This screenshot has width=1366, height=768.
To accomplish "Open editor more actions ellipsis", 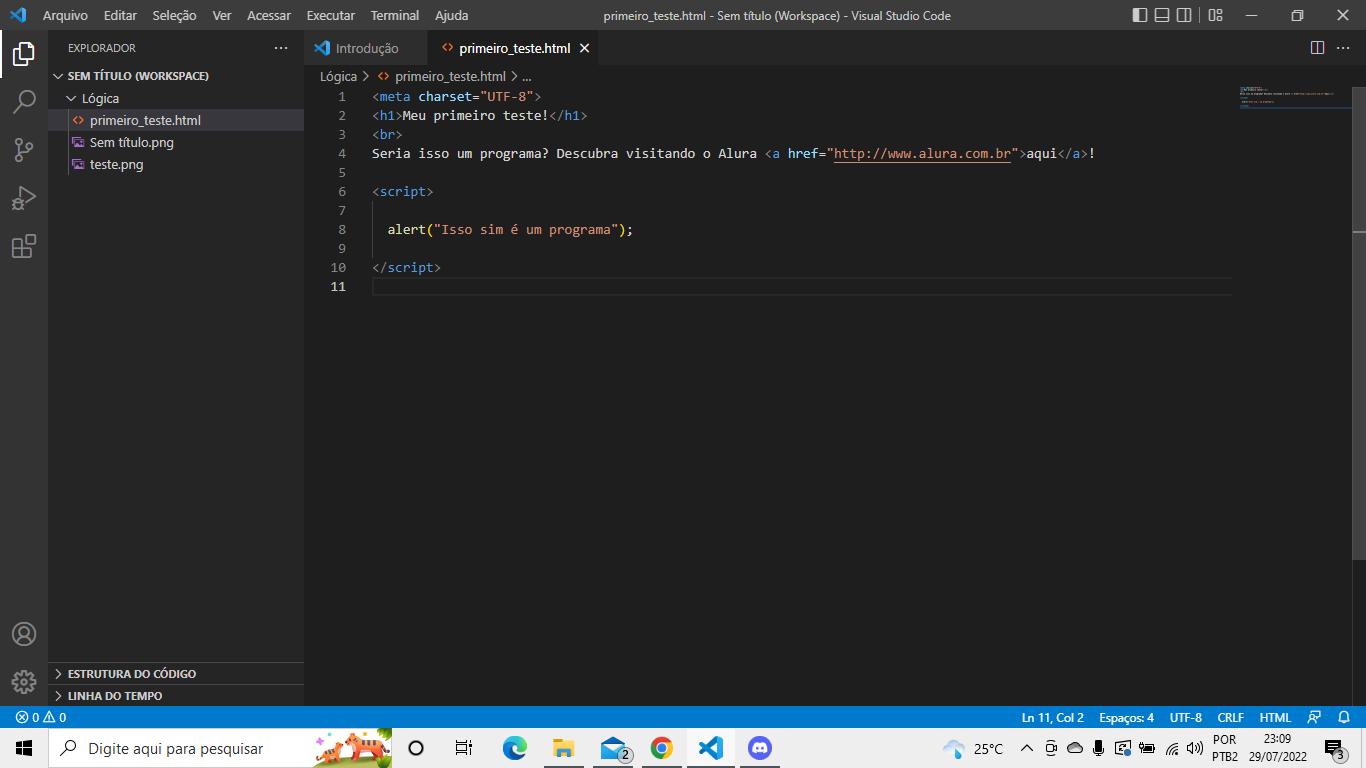I will [x=1345, y=48].
